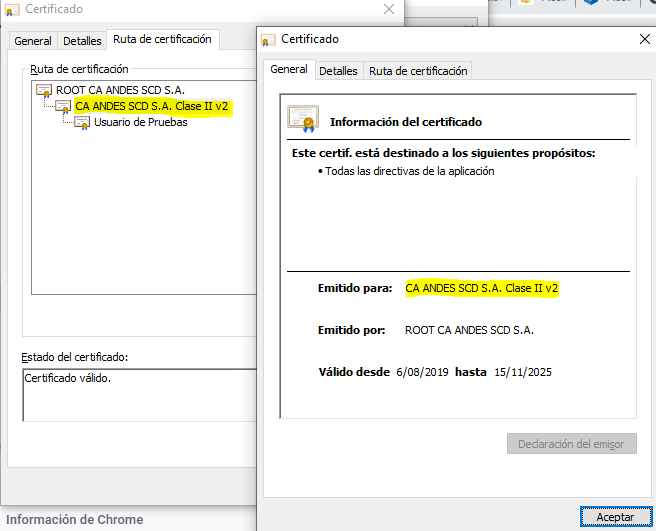This screenshot has width=656, height=531.
Task: Click the CA ANDES Clase II v2 certificate icon
Action: click(63, 106)
